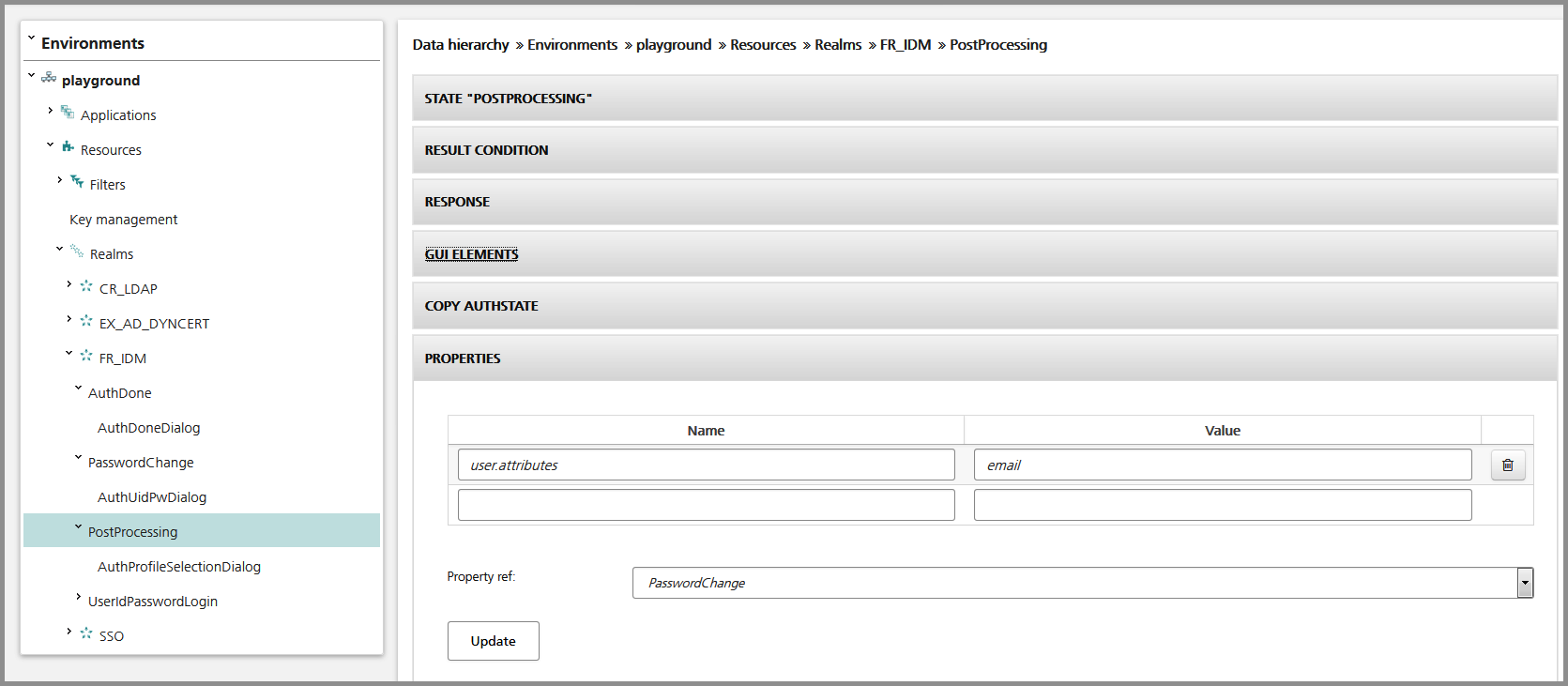Expand the Applications tree node
1568x686 pixels.
(x=50, y=111)
